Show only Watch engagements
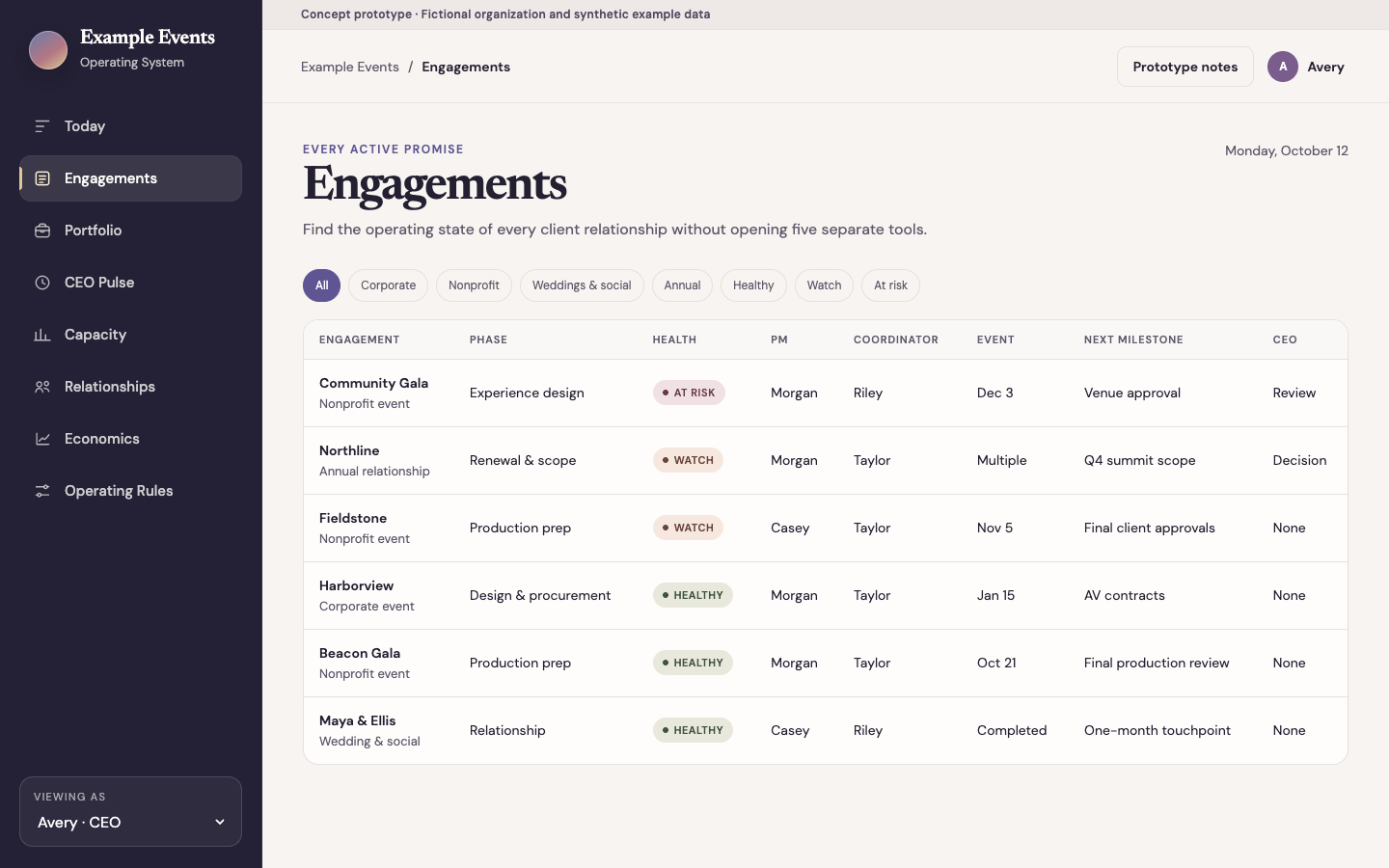The width and height of the screenshot is (1389, 868). (x=824, y=285)
